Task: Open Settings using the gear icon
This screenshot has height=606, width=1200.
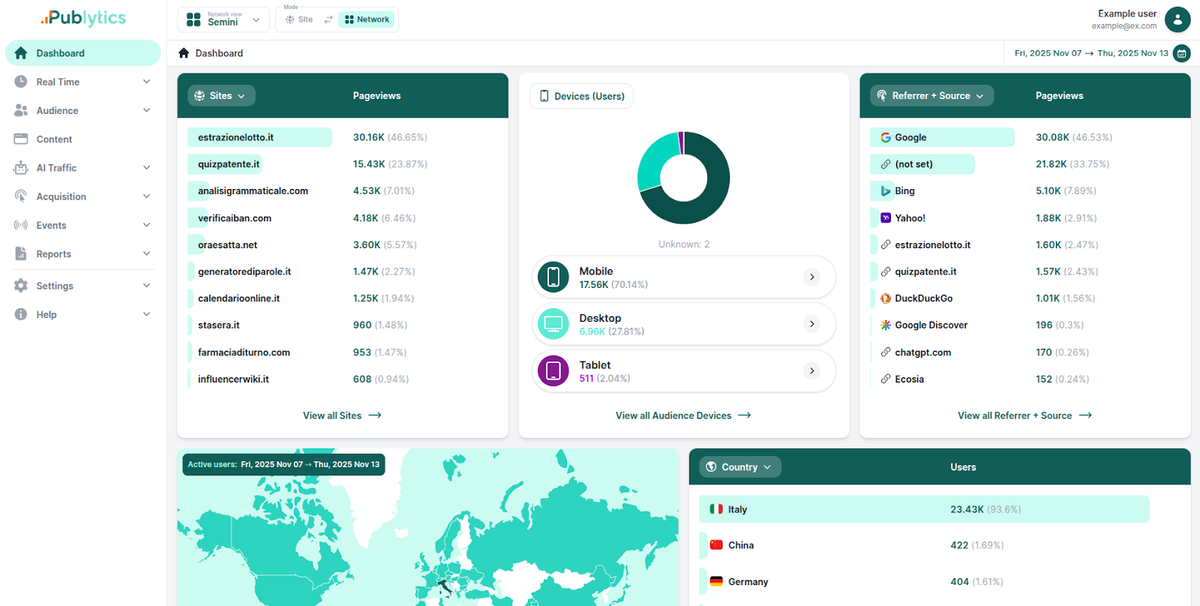Action: [x=21, y=285]
